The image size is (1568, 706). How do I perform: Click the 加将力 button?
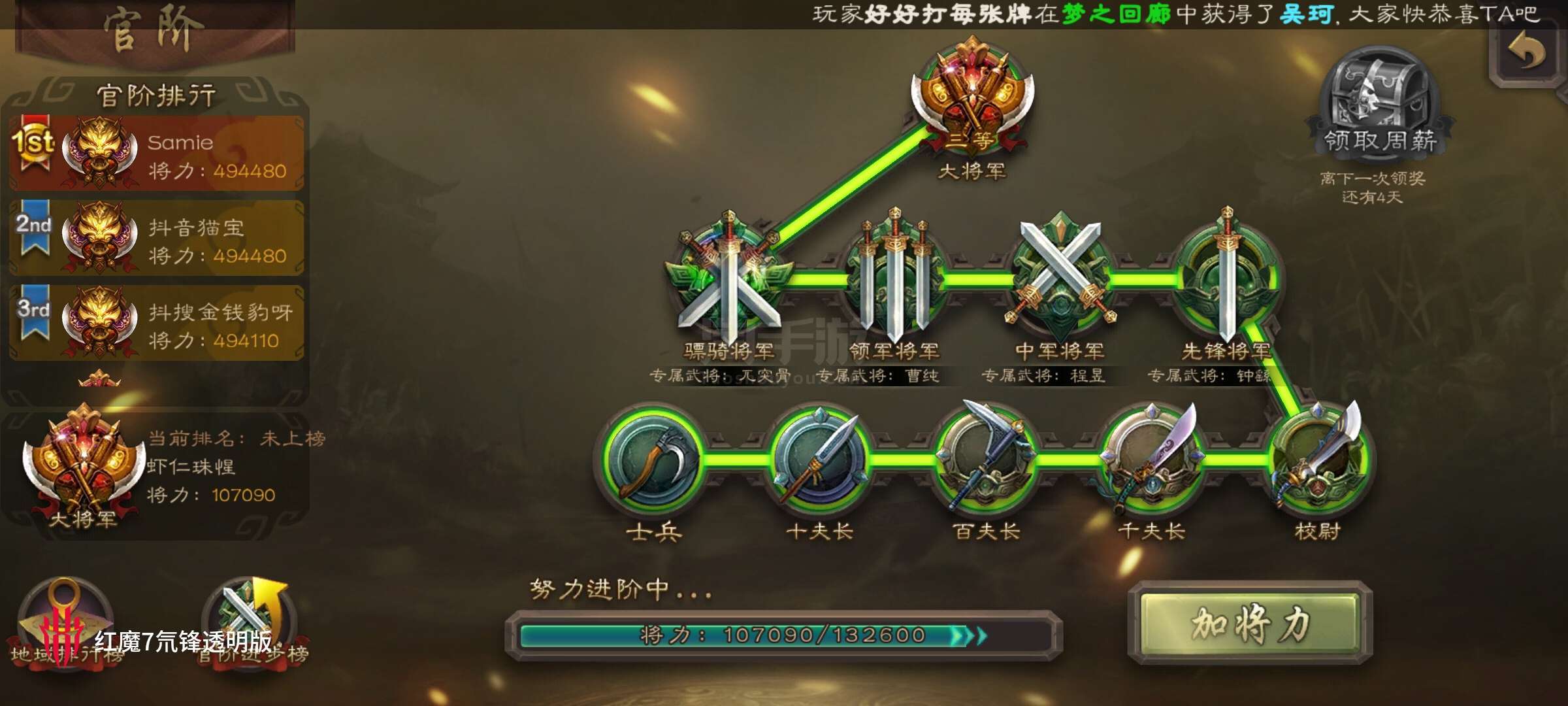click(x=1250, y=623)
